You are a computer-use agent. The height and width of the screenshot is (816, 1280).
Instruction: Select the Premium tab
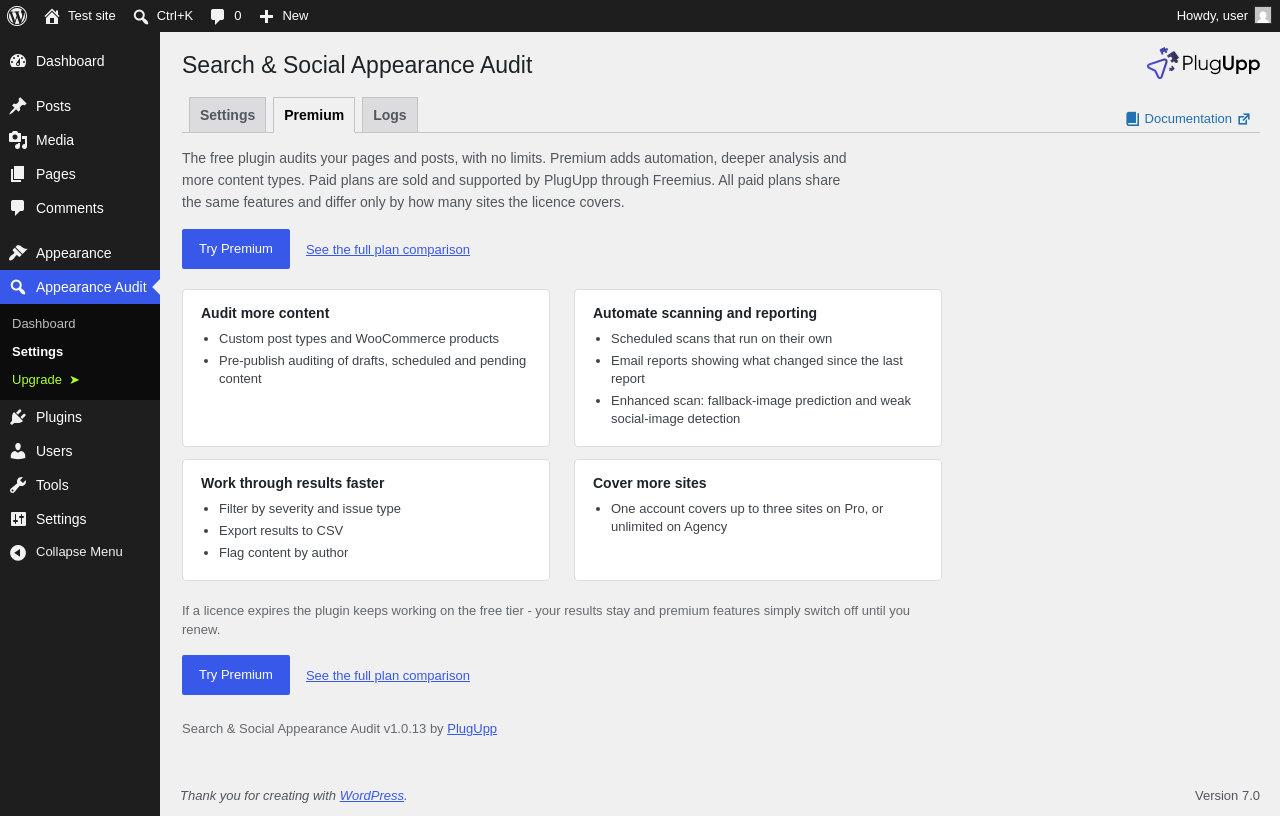[x=314, y=115]
